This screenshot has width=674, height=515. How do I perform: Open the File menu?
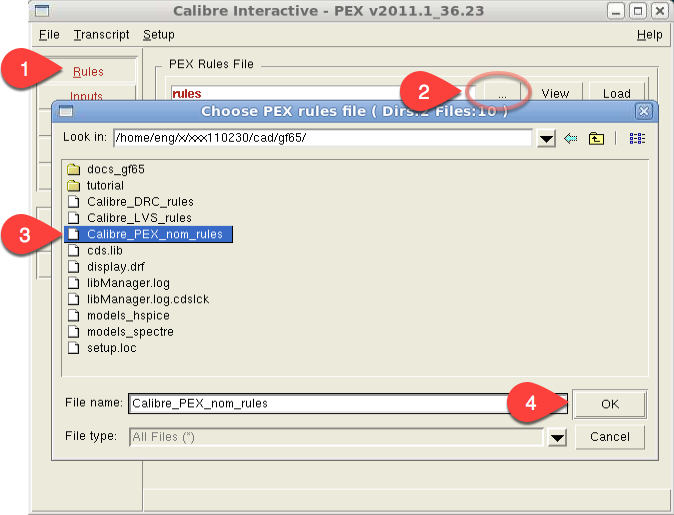click(48, 34)
